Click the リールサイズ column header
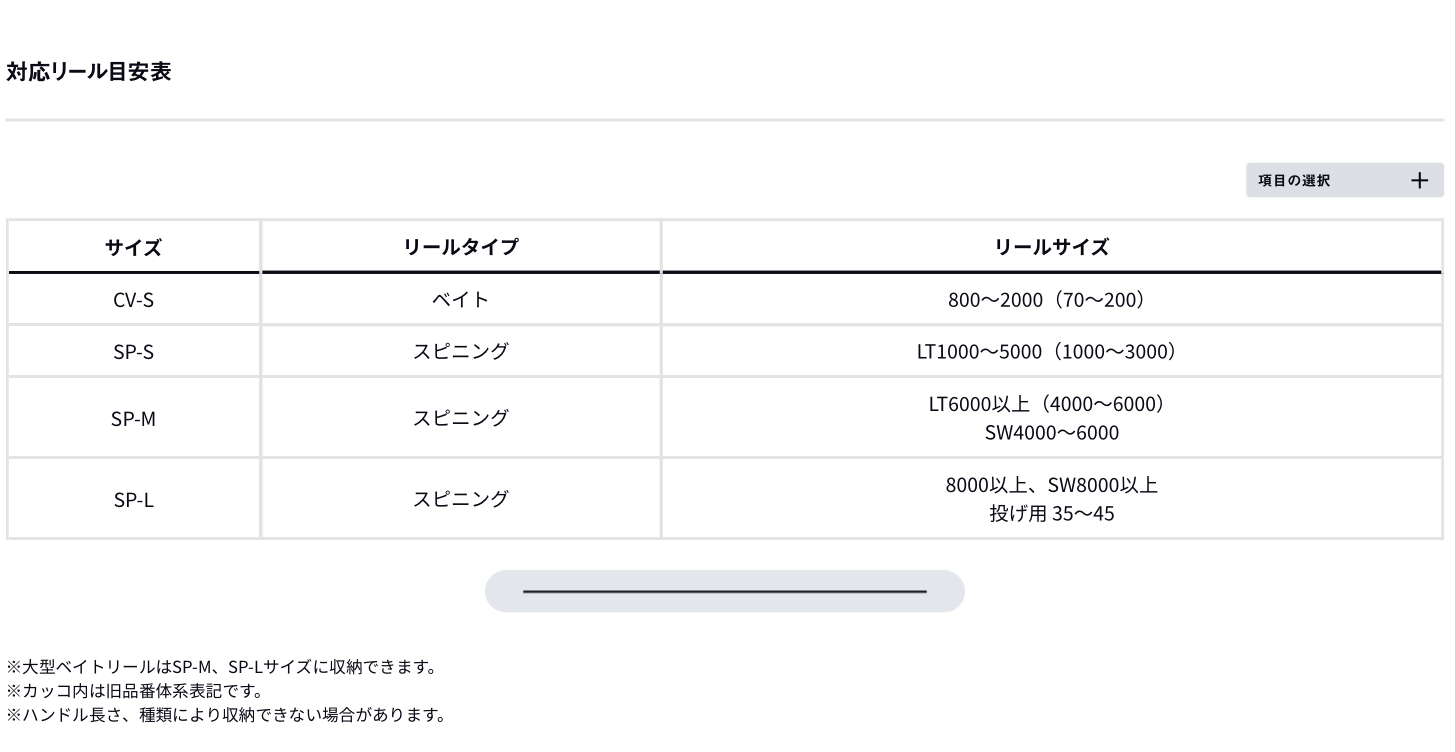This screenshot has height=752, width=1455. pyautogui.click(x=1050, y=247)
